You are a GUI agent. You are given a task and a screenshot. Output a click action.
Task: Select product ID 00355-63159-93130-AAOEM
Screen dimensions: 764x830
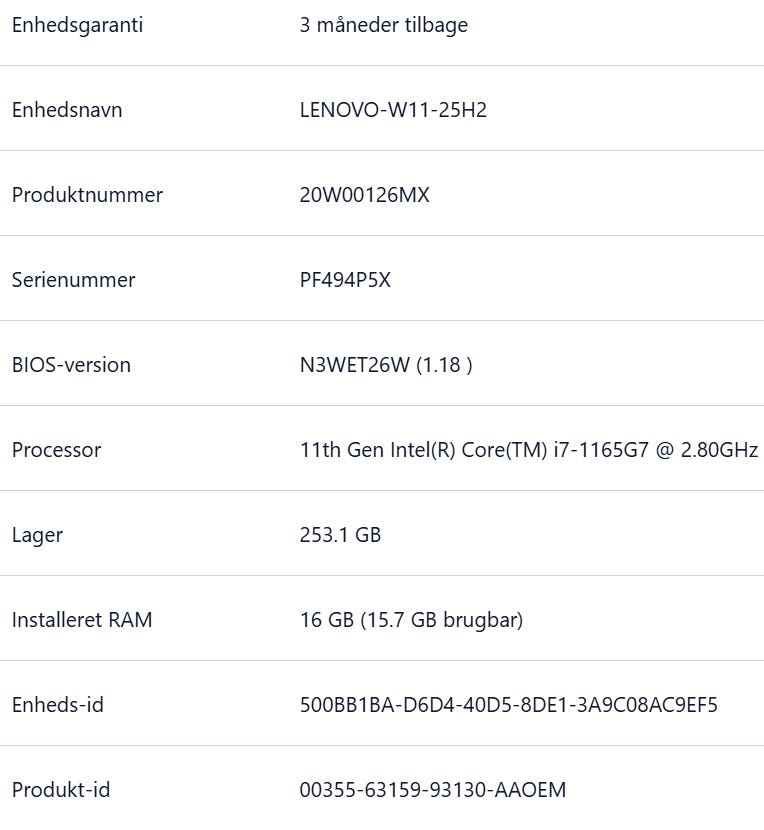click(x=432, y=790)
